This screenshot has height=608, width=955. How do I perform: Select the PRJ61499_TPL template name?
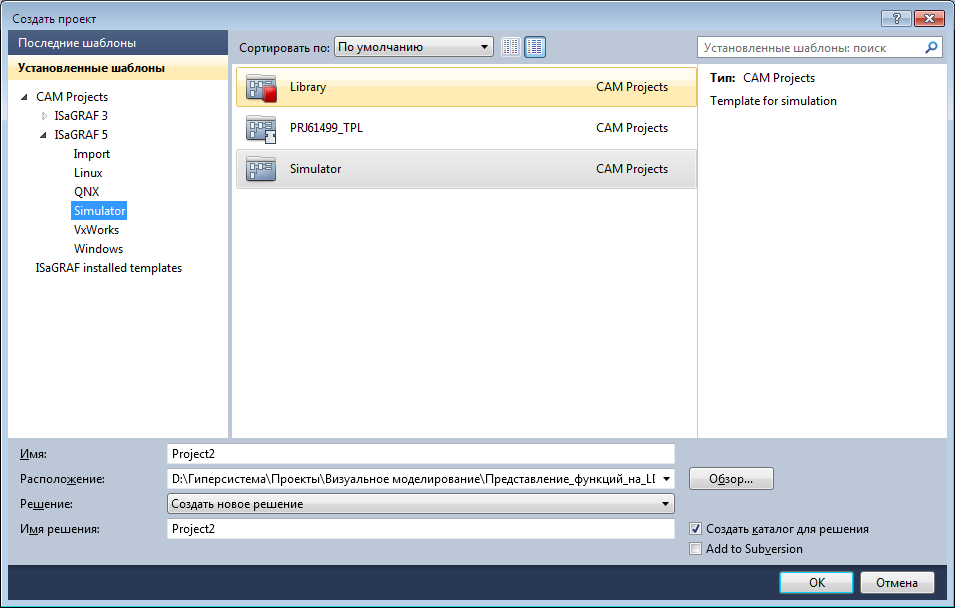(326, 128)
